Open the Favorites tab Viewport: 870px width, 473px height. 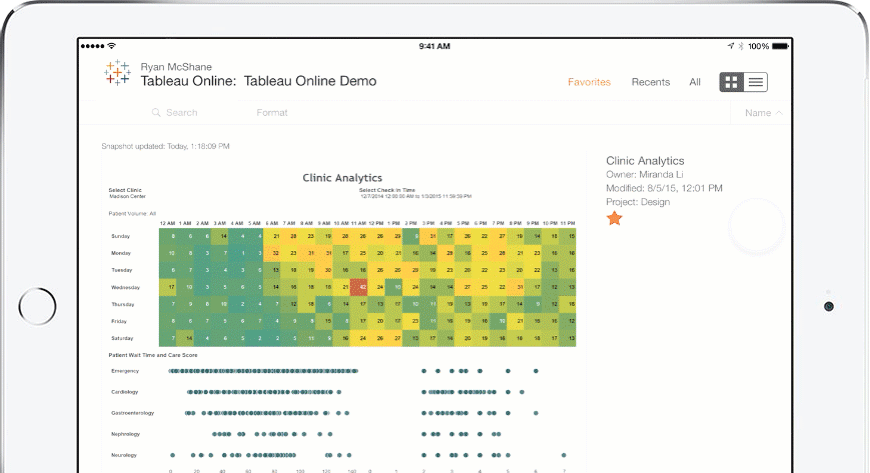(x=589, y=82)
